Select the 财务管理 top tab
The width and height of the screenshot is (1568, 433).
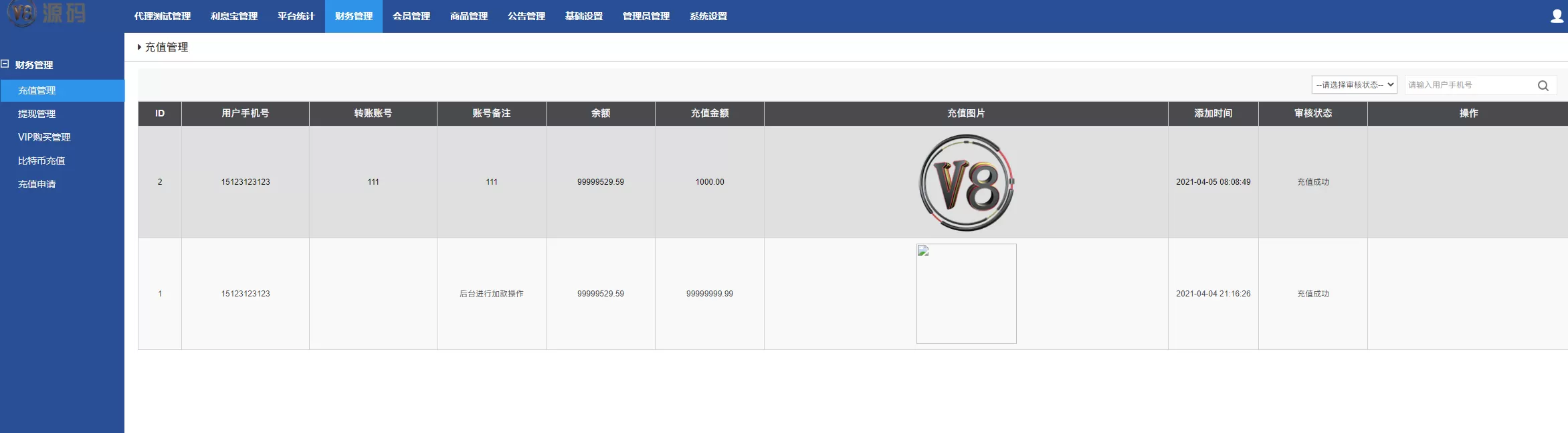pos(353,16)
